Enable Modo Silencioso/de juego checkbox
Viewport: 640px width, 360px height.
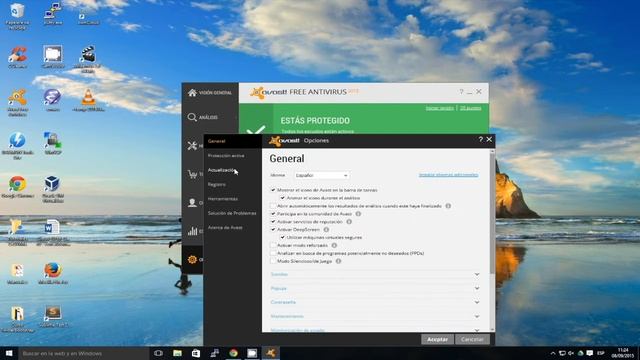click(x=273, y=261)
